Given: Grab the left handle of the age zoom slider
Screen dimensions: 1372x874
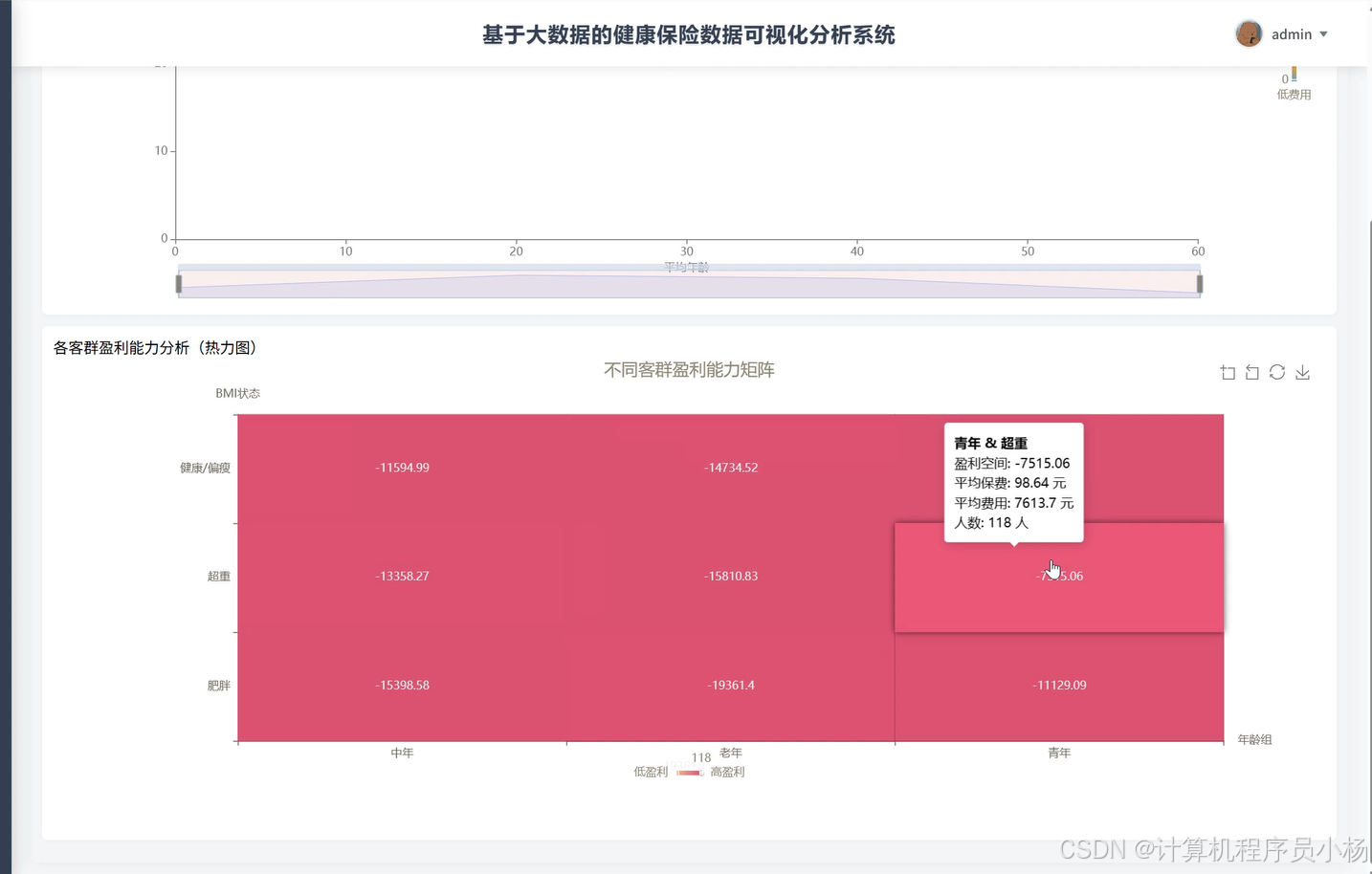Looking at the screenshot, I should point(179,284).
